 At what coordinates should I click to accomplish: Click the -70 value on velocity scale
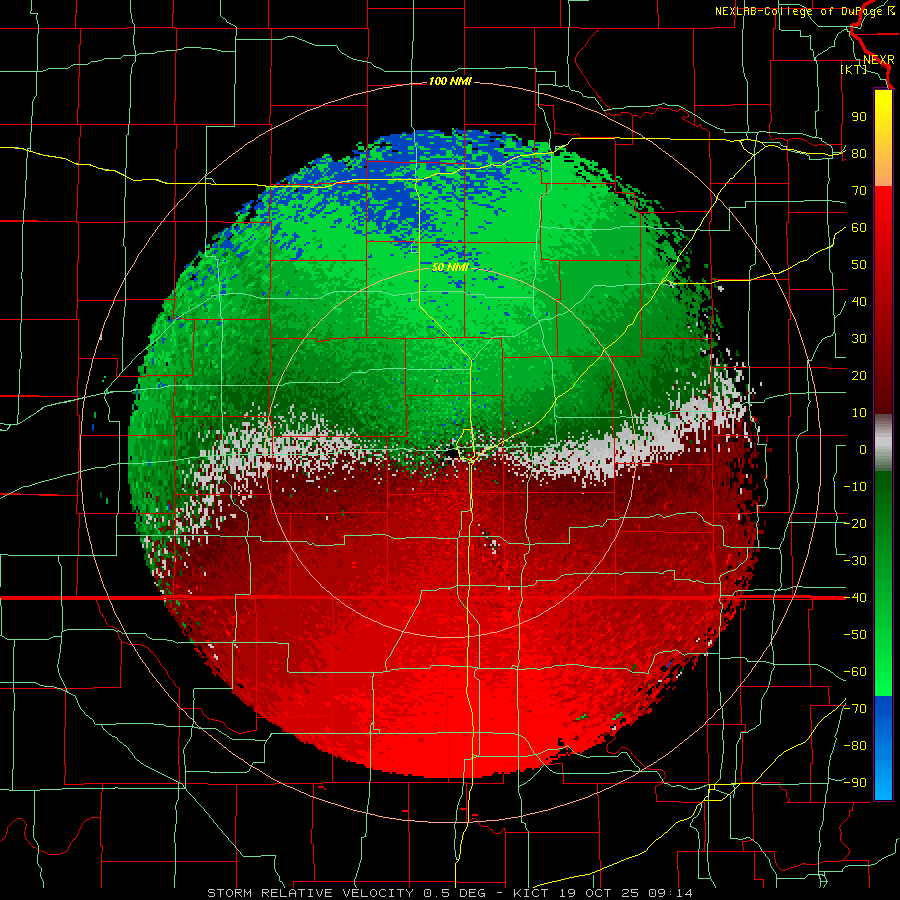[855, 709]
